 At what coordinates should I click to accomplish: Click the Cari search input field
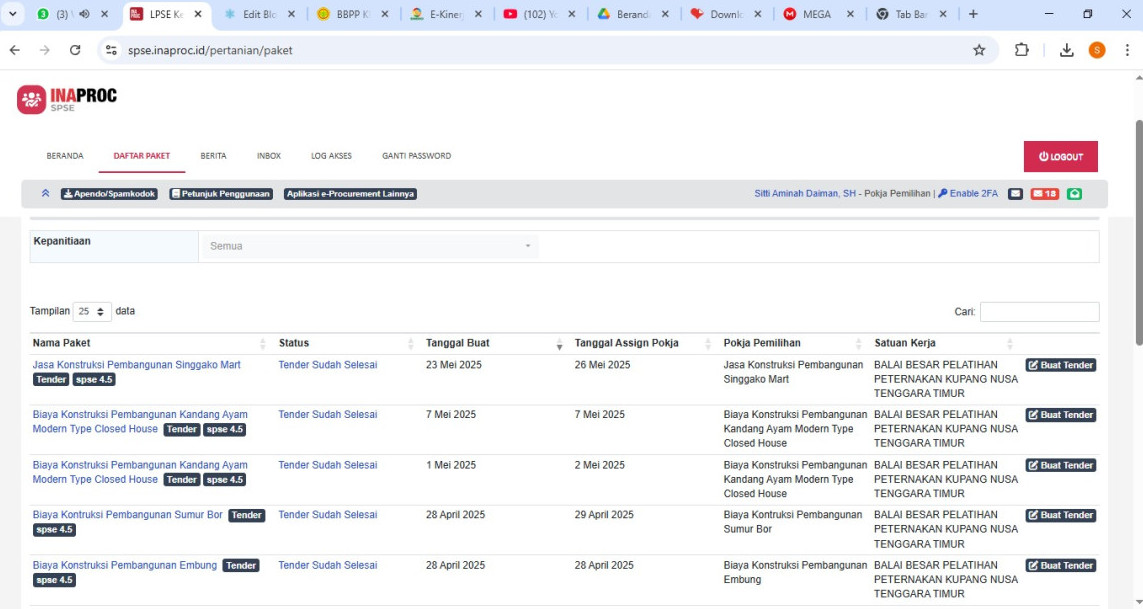click(x=1039, y=312)
